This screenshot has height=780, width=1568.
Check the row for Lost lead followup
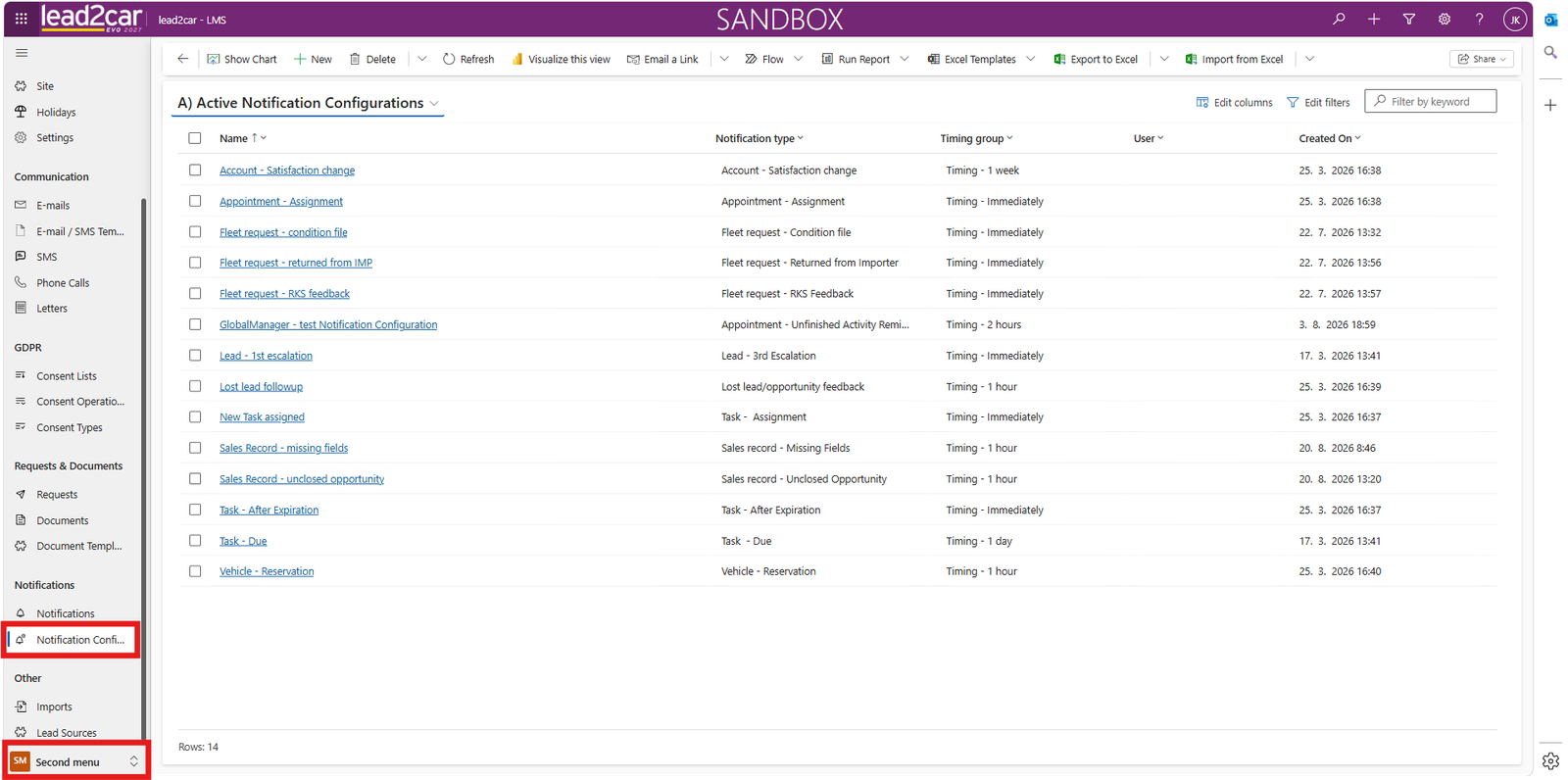[x=195, y=386]
